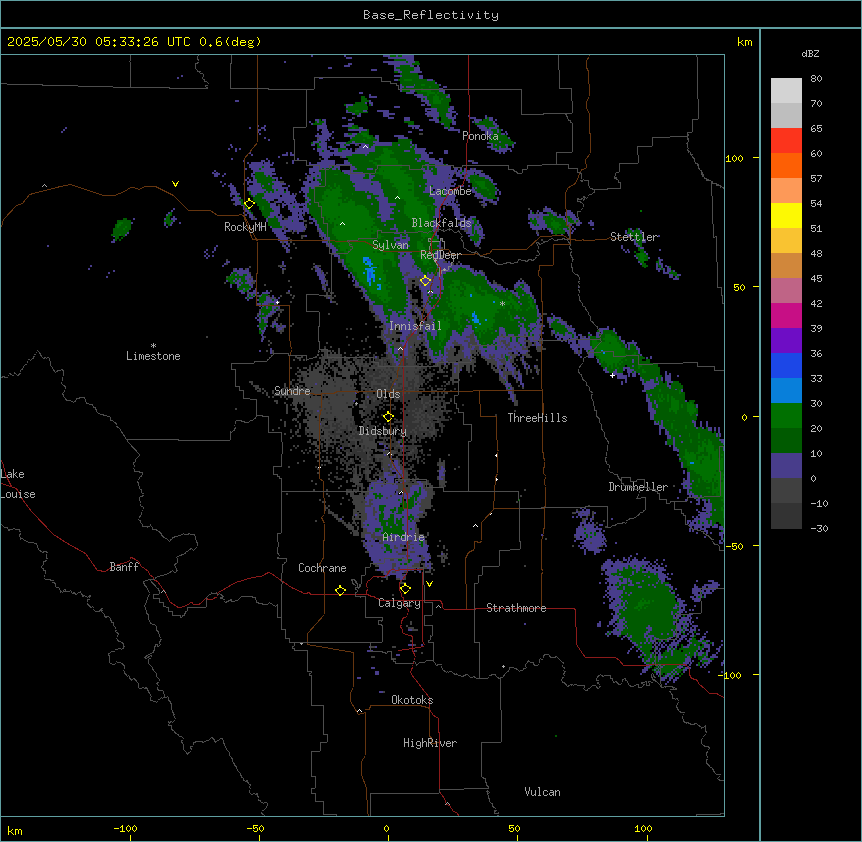Click the Stettler label
This screenshot has height=842, width=862.
click(x=634, y=237)
